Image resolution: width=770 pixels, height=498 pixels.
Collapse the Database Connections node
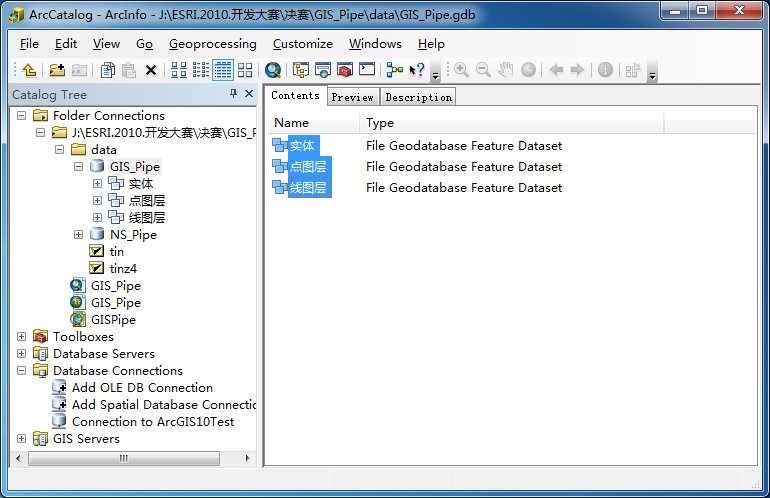22,371
